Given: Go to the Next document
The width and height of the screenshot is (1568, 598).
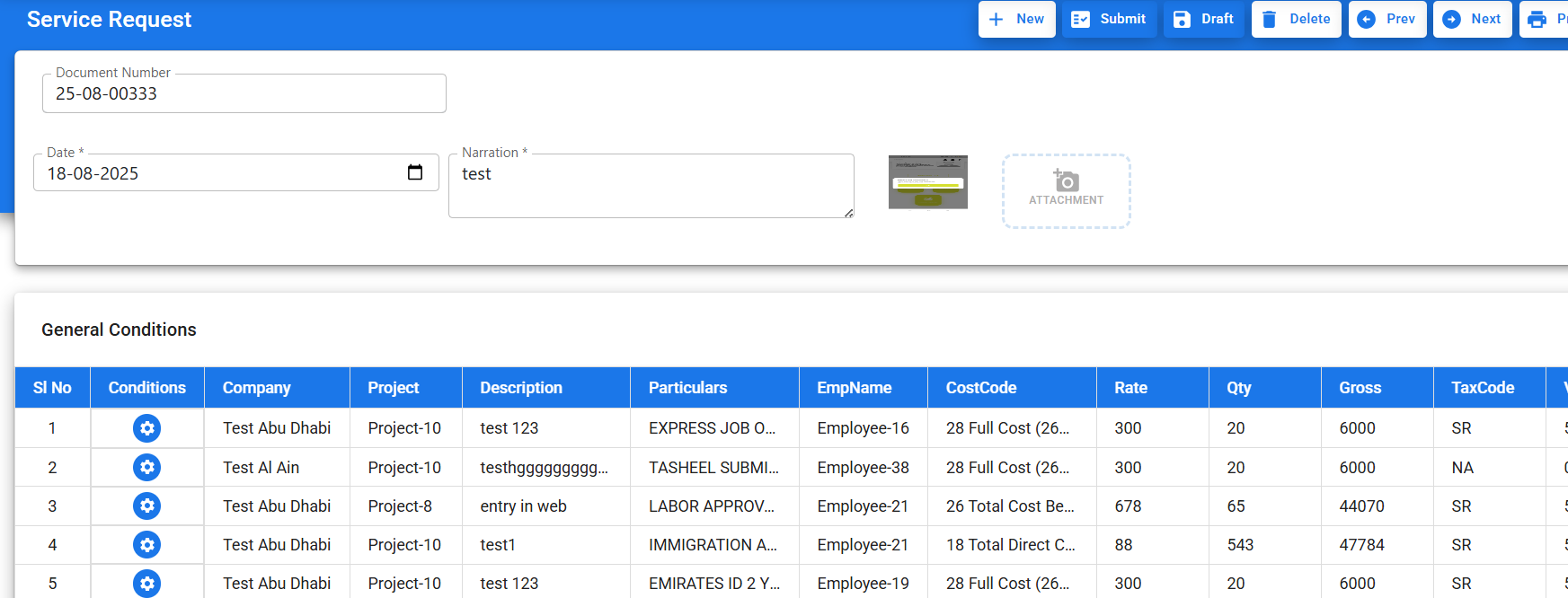Looking at the screenshot, I should [1472, 19].
